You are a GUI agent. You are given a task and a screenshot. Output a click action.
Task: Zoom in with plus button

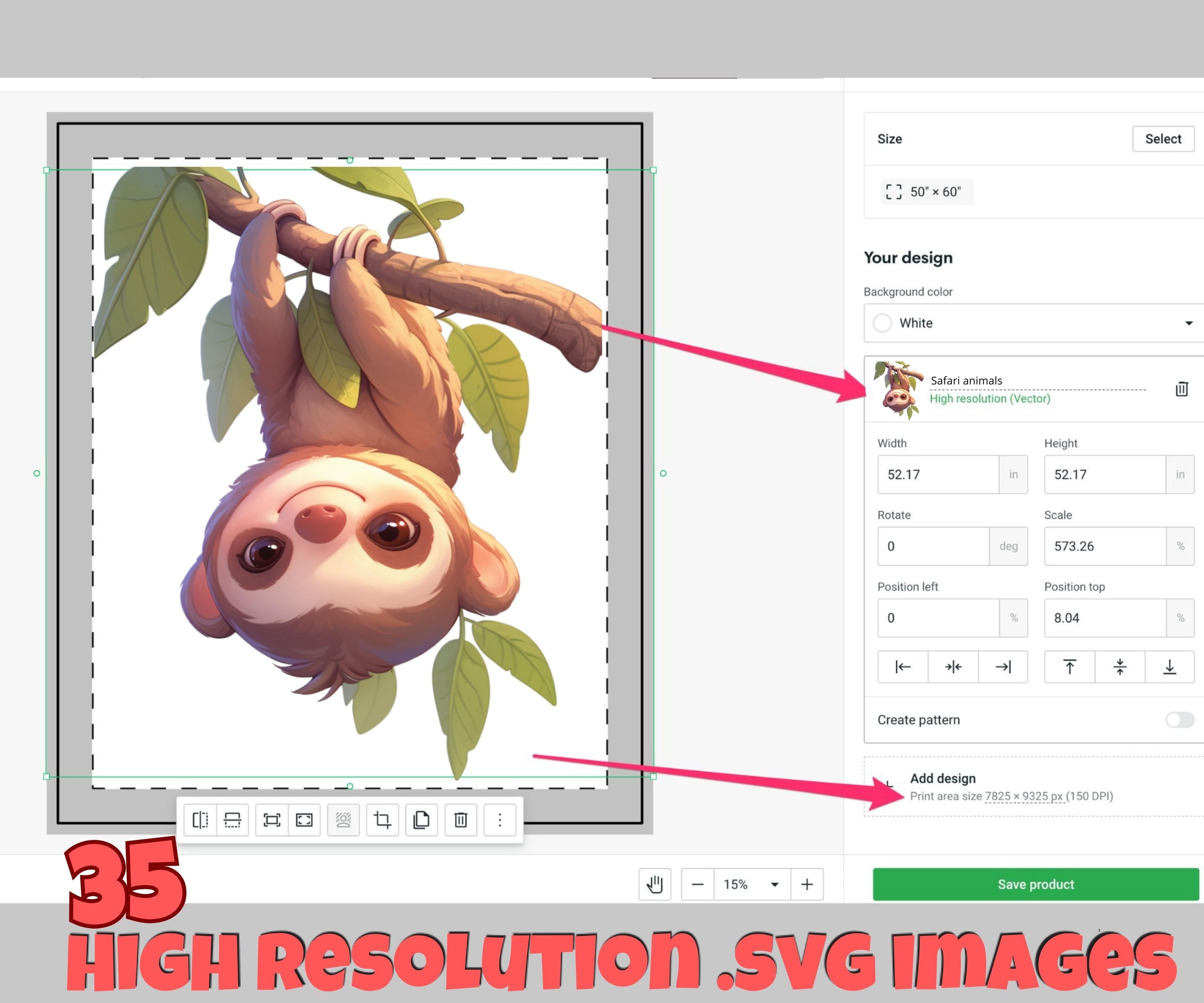click(807, 884)
